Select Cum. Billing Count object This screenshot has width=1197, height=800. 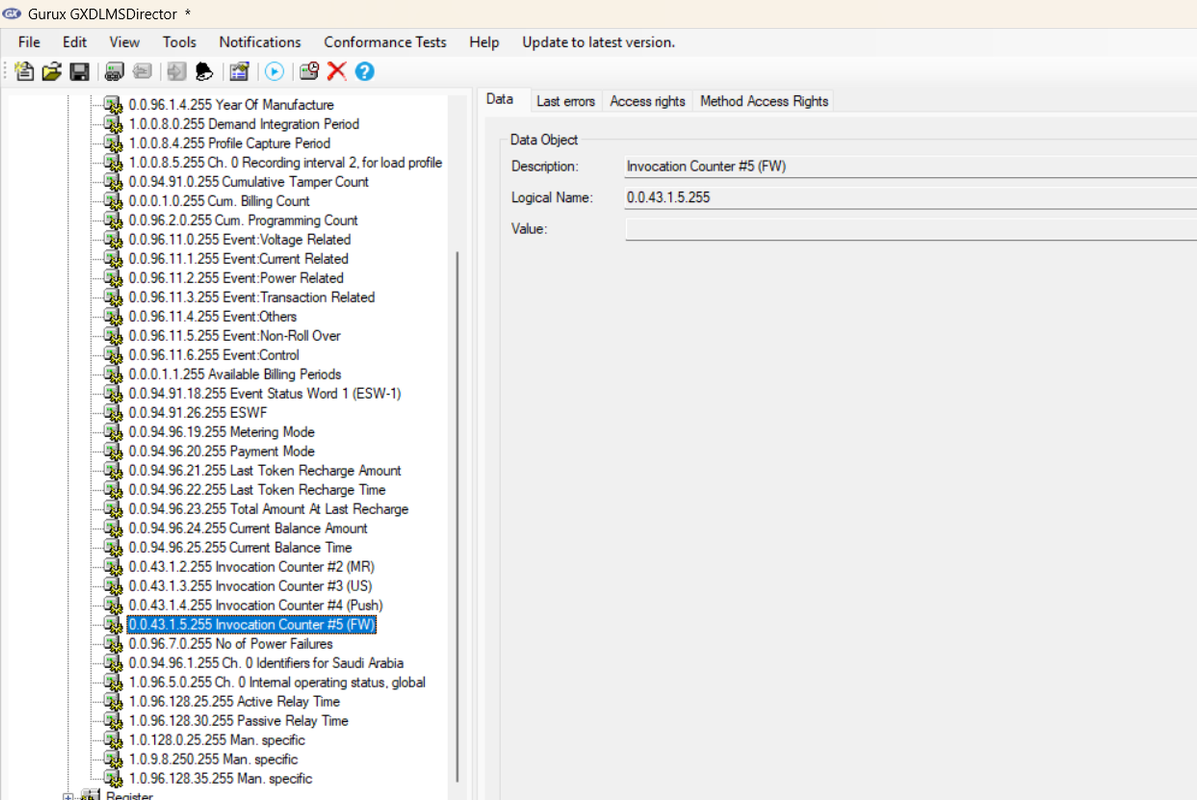[x=219, y=201]
